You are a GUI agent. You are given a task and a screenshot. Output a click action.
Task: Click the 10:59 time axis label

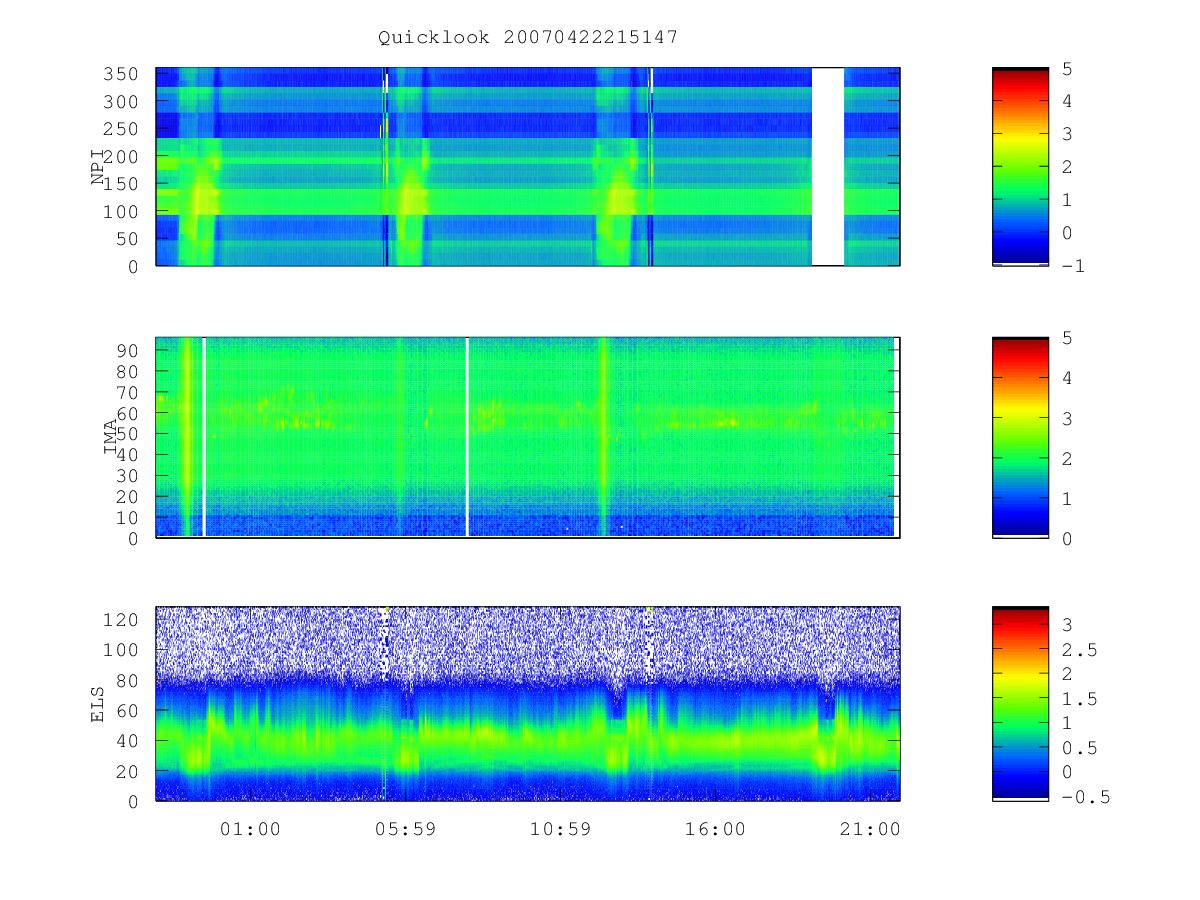coord(560,829)
